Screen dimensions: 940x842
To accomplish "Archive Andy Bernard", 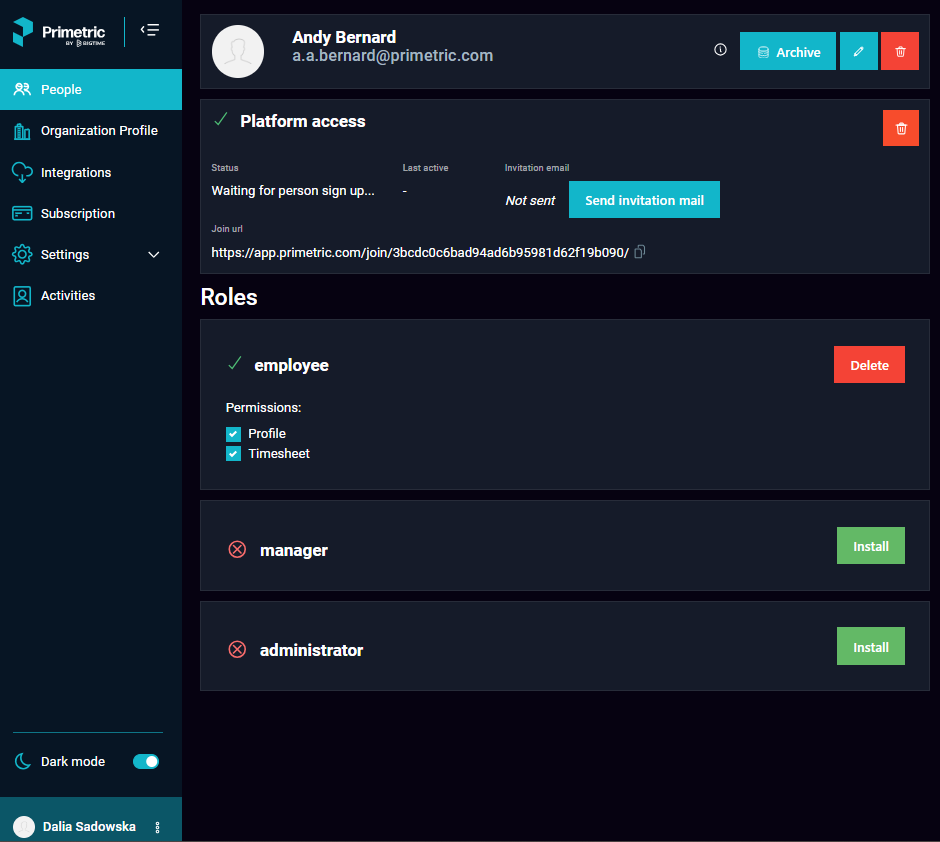I will [x=788, y=52].
